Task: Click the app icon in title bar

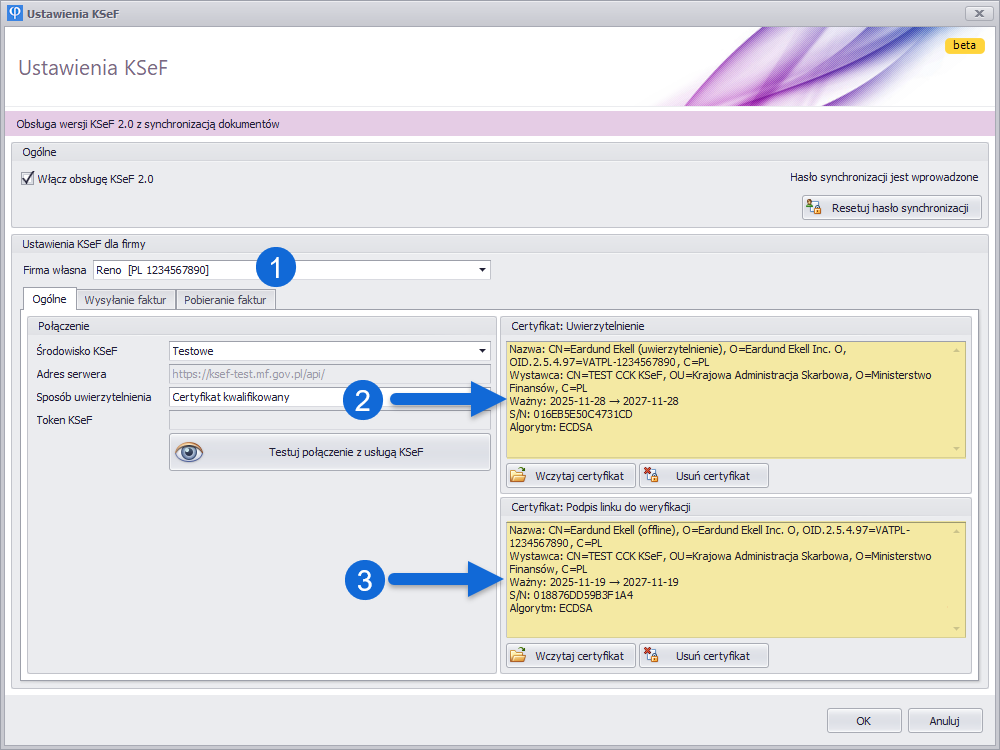Action: (x=14, y=13)
